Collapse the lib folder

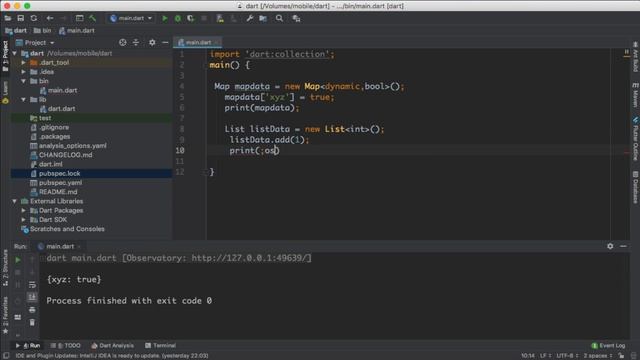tap(24, 100)
